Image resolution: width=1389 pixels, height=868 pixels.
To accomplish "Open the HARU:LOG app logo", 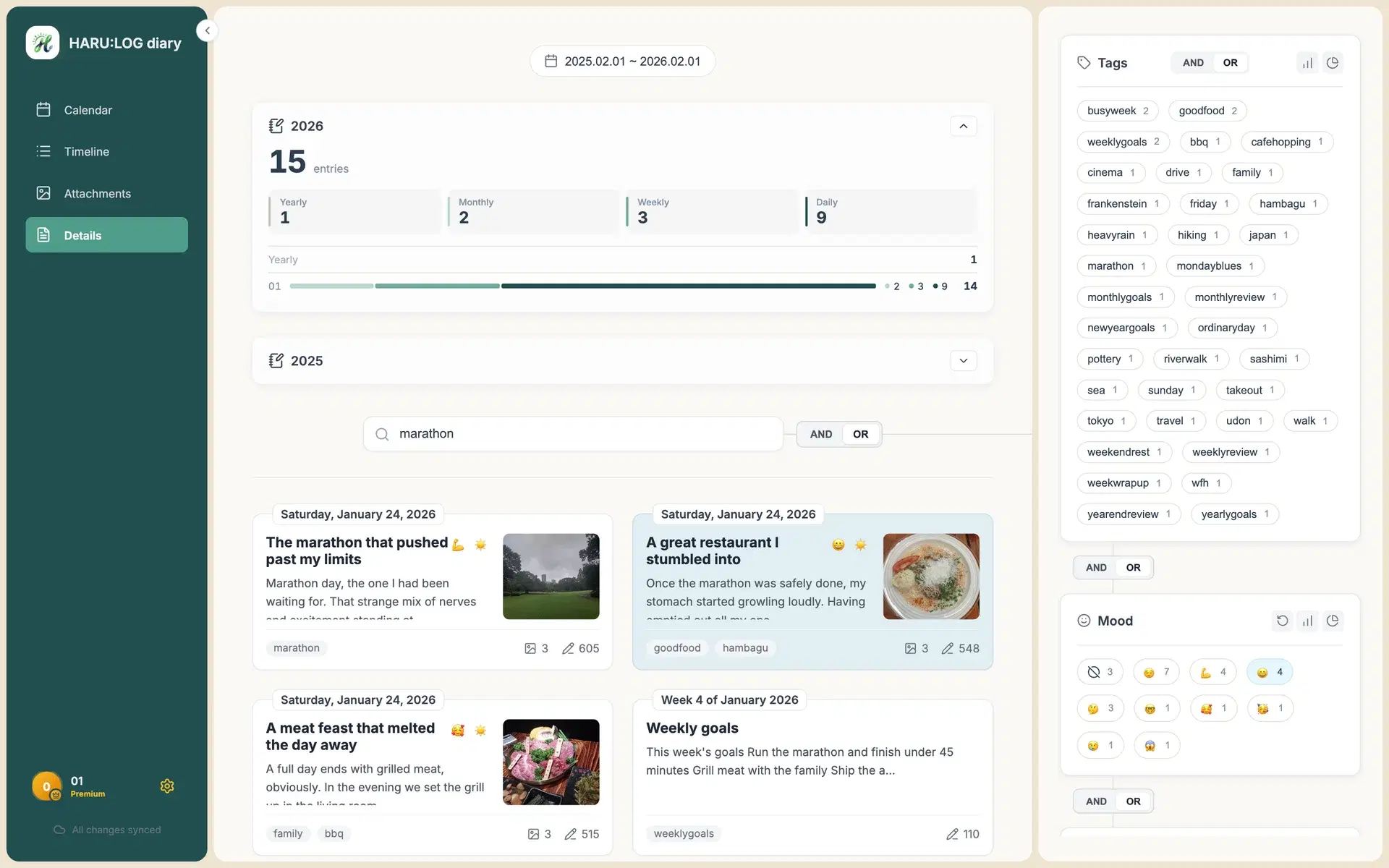I will (x=43, y=43).
